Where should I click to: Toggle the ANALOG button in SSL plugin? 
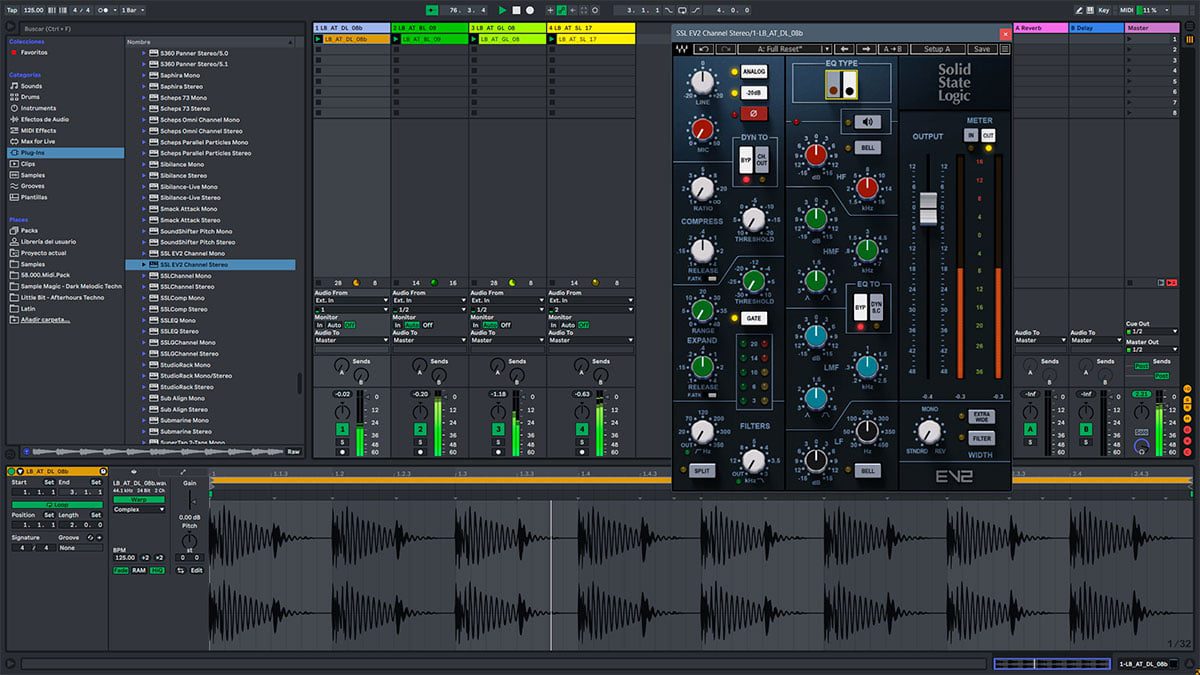click(753, 72)
